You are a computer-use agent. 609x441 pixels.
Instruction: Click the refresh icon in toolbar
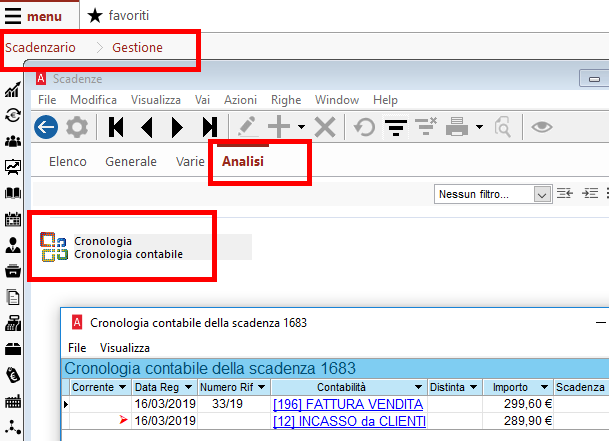364,127
